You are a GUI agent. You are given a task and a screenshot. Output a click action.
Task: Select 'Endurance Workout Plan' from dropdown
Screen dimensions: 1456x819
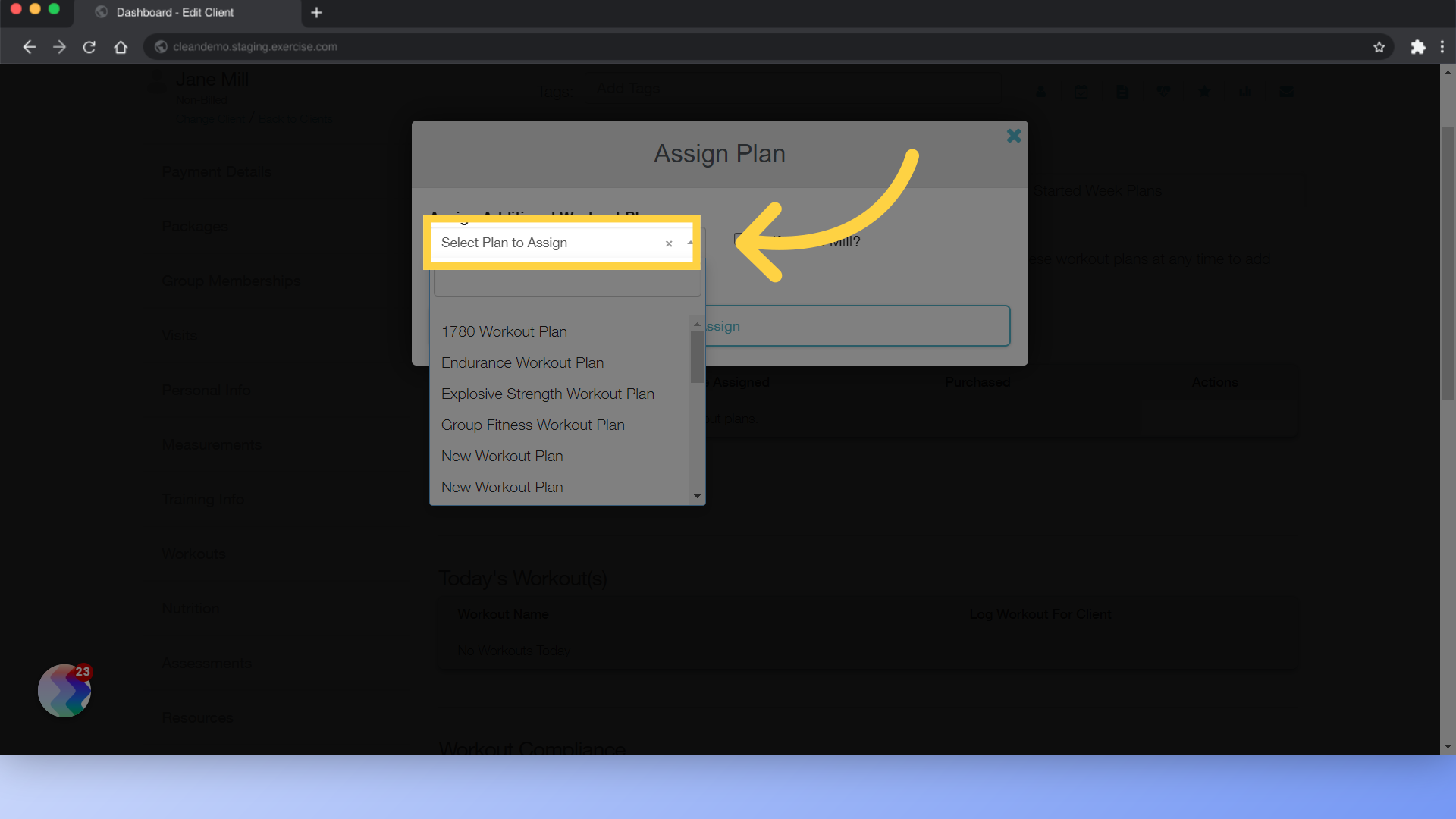(x=522, y=362)
